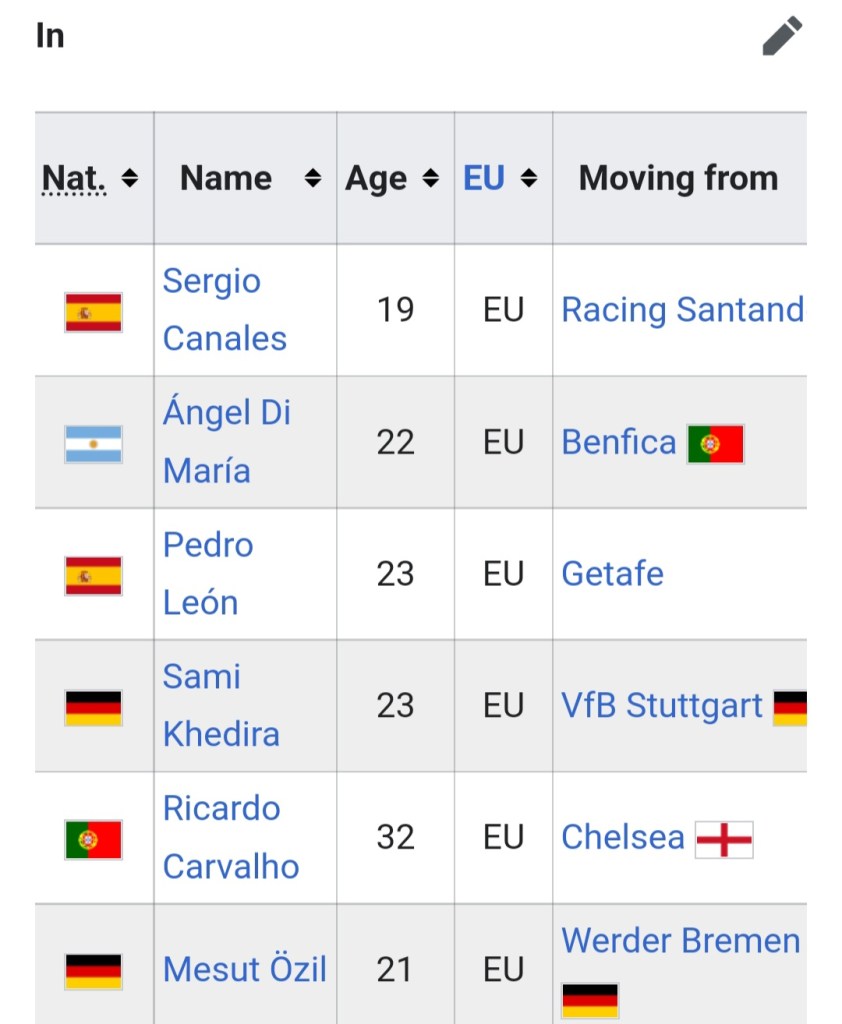Click Germany flag in Sami Khedira row
Image resolution: width=842 pixels, height=1024 pixels.
94,708
